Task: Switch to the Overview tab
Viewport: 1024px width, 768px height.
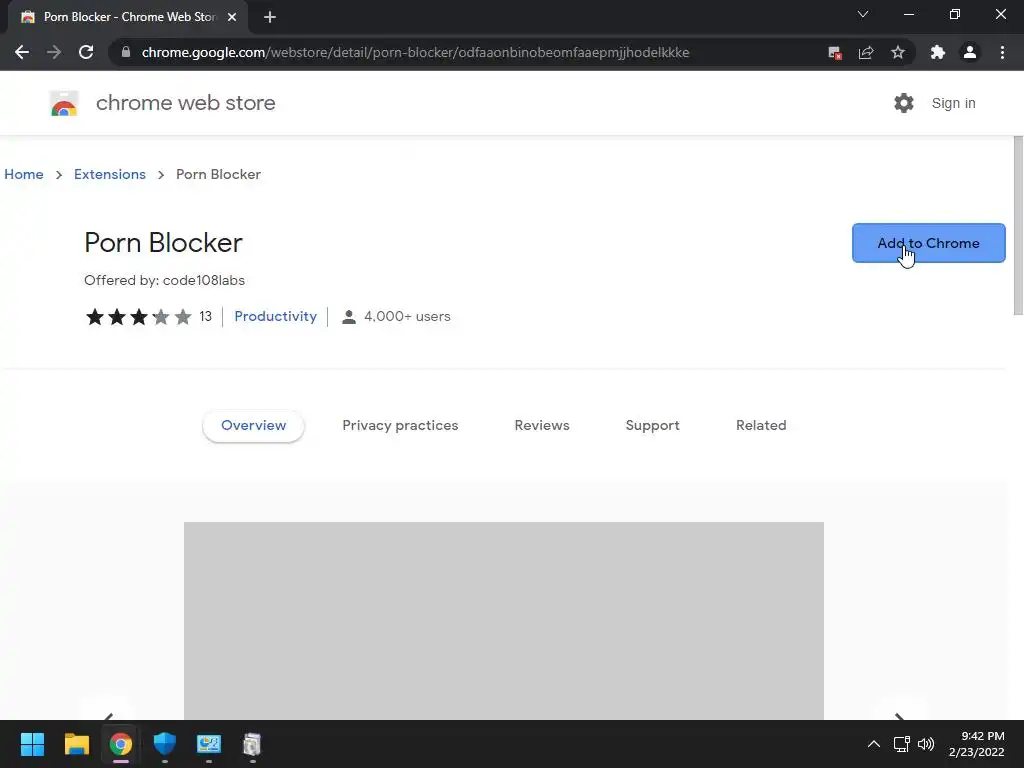Action: point(253,425)
